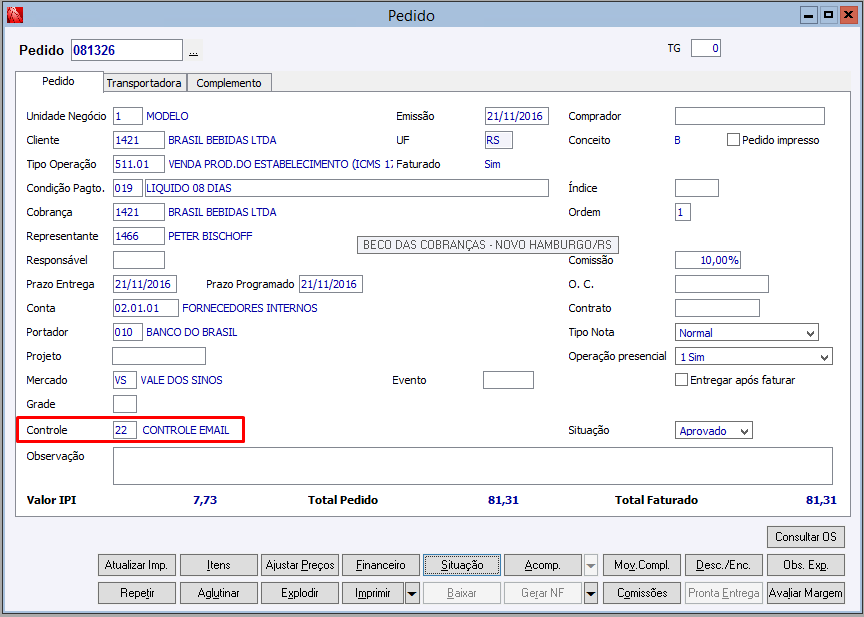Click the Mov.Compl. button
The height and width of the screenshot is (617, 864).
(x=642, y=565)
